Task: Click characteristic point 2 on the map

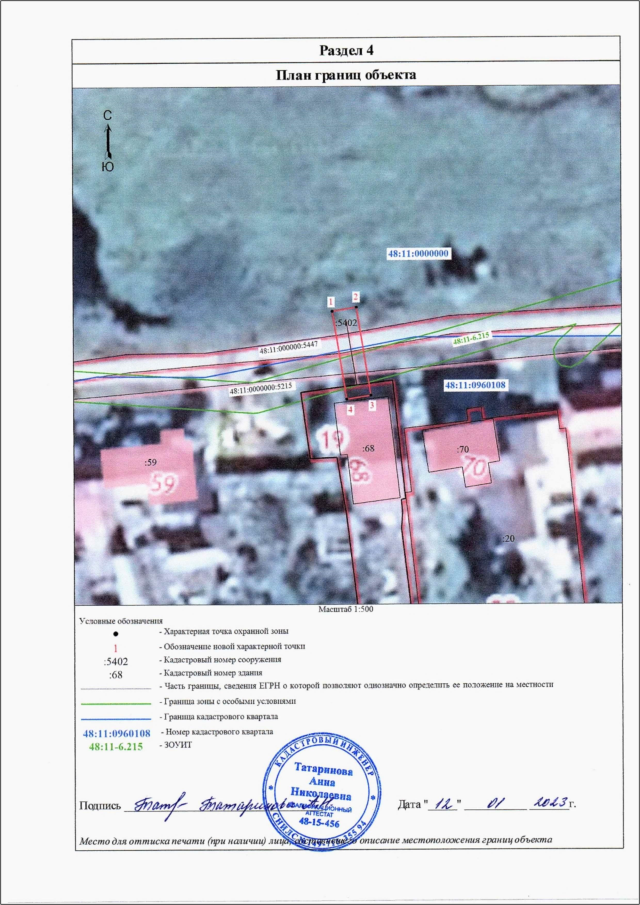Action: 355,304
